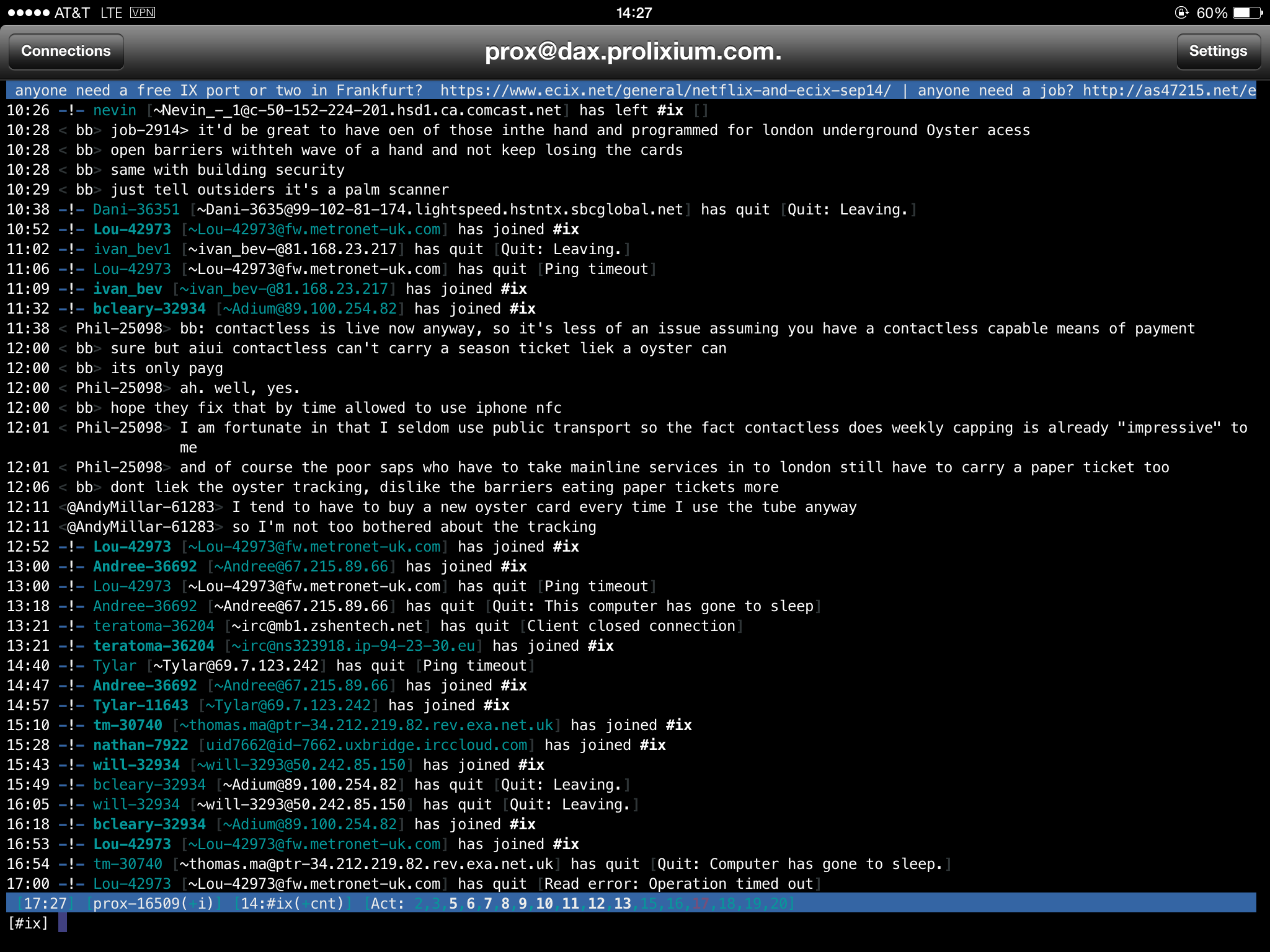
Task: Select window 17 highlighted in red
Action: point(701,904)
